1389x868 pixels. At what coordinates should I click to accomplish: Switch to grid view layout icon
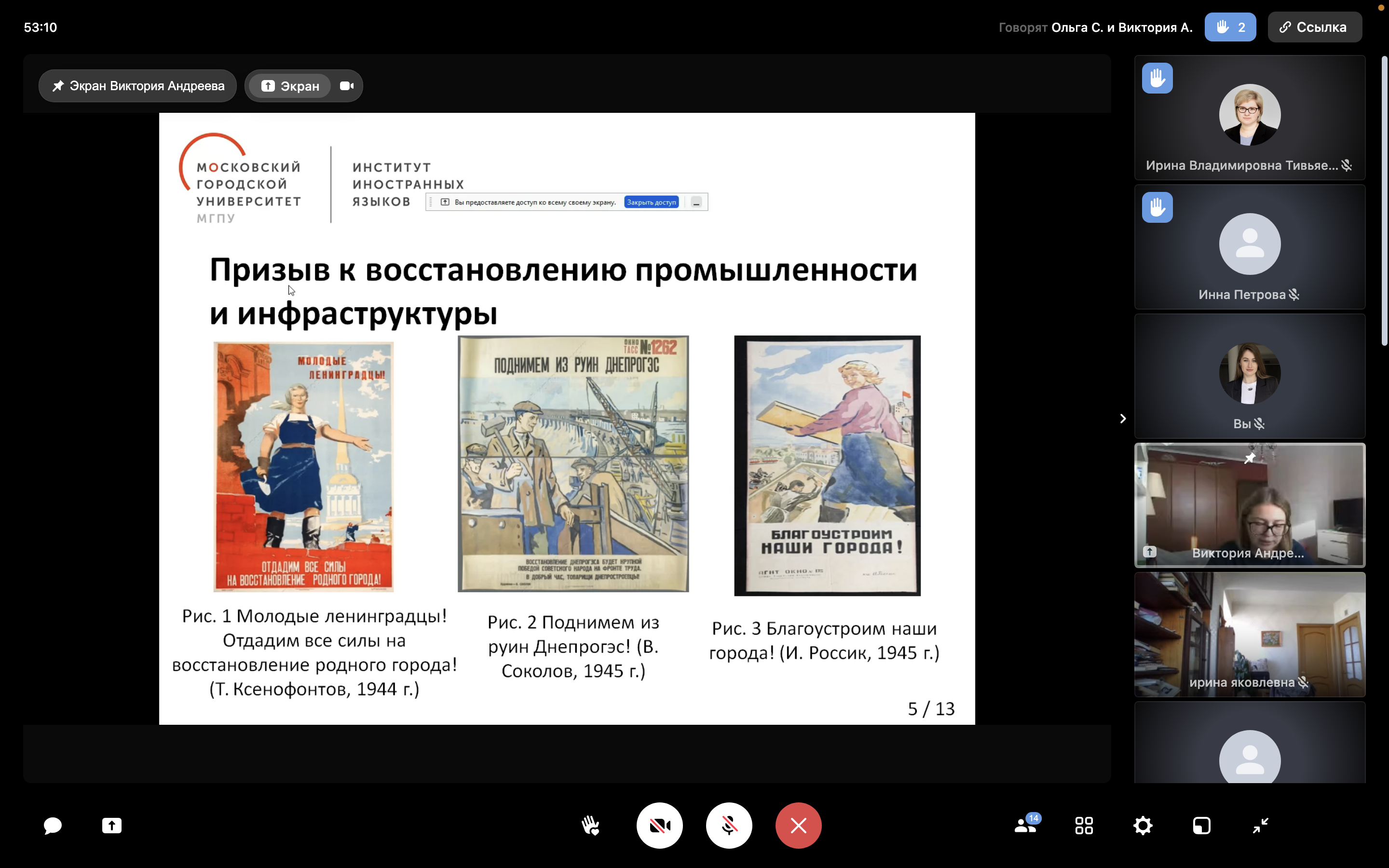[1084, 826]
